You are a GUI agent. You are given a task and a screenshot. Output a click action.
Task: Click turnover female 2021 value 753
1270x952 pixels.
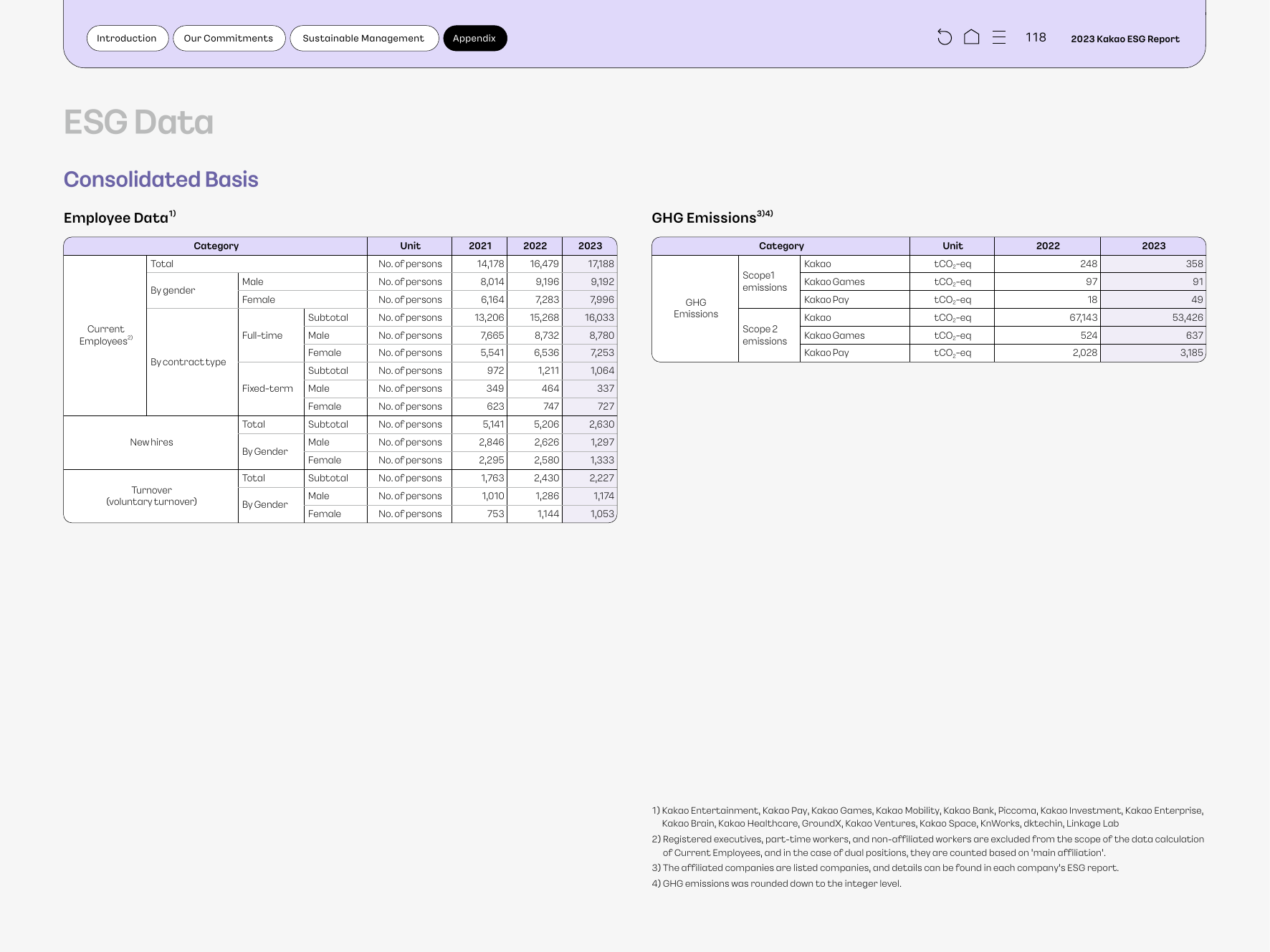click(495, 514)
